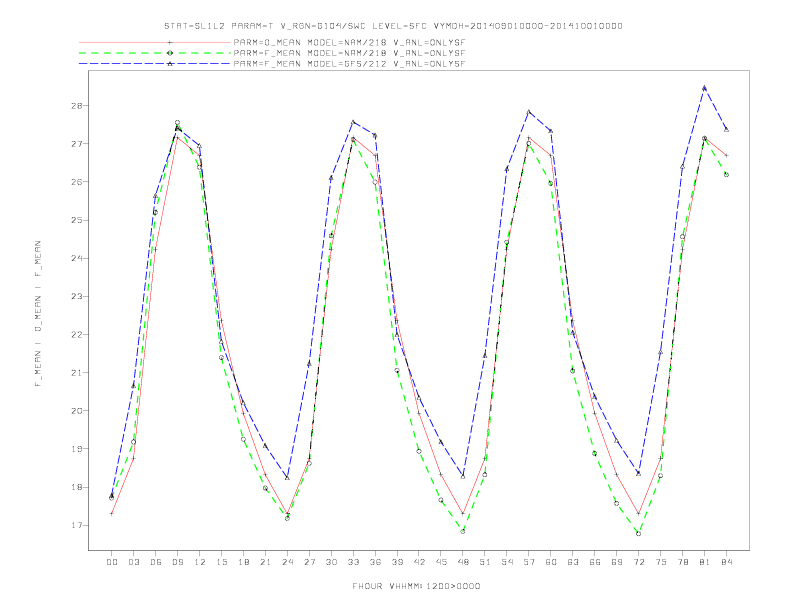Click x-axis forecast hour label 00
The height and width of the screenshot is (612, 792).
point(112,562)
